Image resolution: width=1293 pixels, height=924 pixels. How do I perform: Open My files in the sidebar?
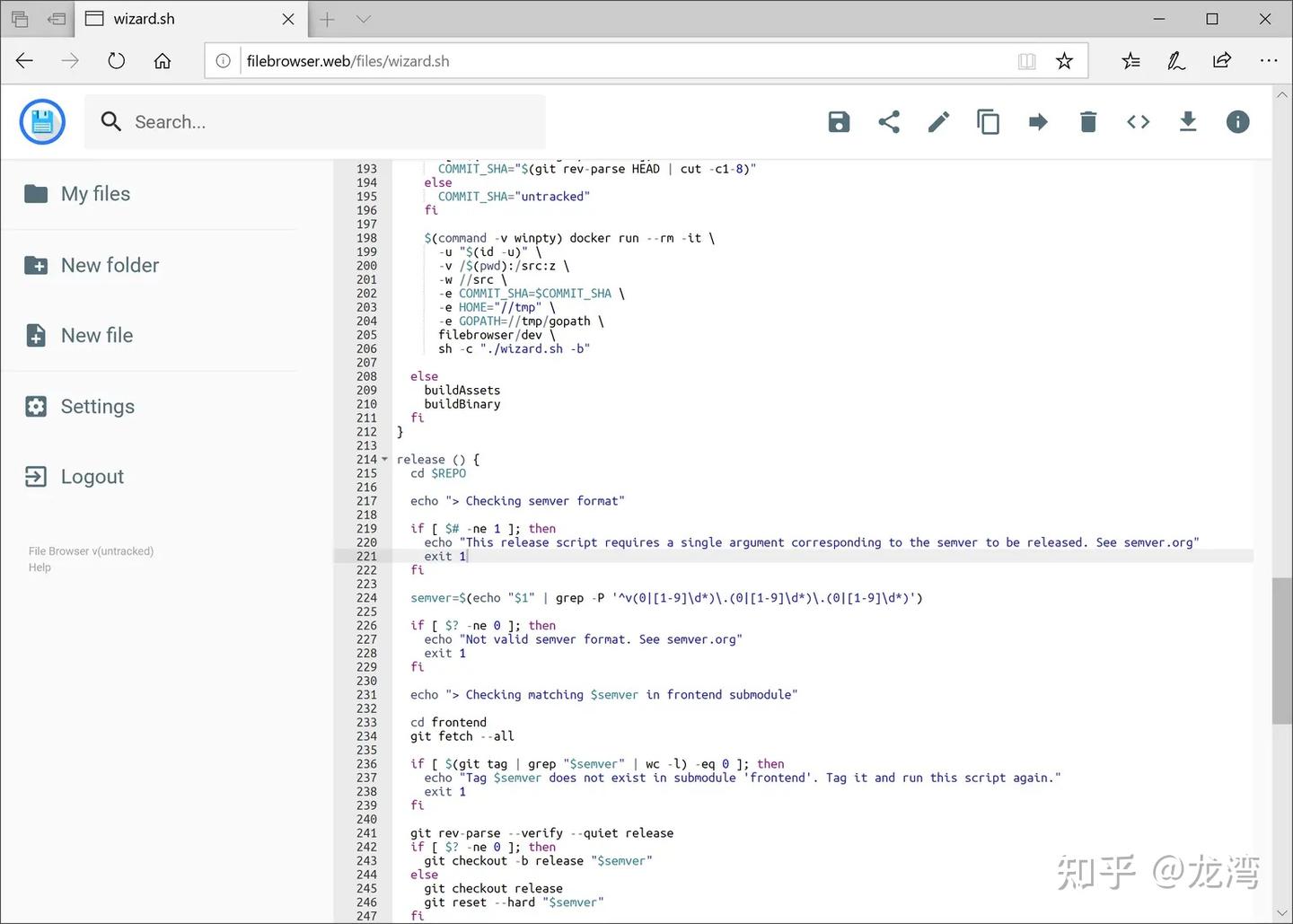click(x=94, y=193)
